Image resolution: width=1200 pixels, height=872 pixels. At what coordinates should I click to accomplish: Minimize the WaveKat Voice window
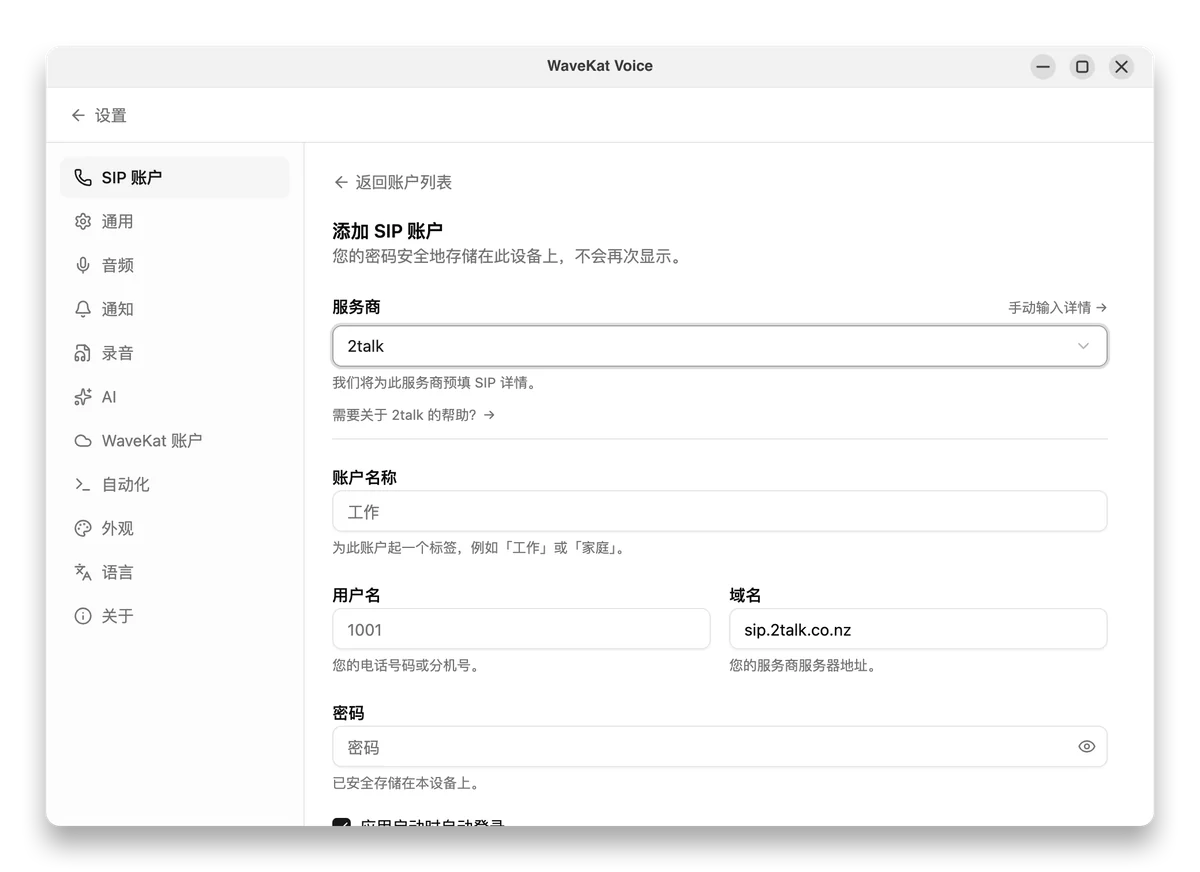click(x=1043, y=67)
